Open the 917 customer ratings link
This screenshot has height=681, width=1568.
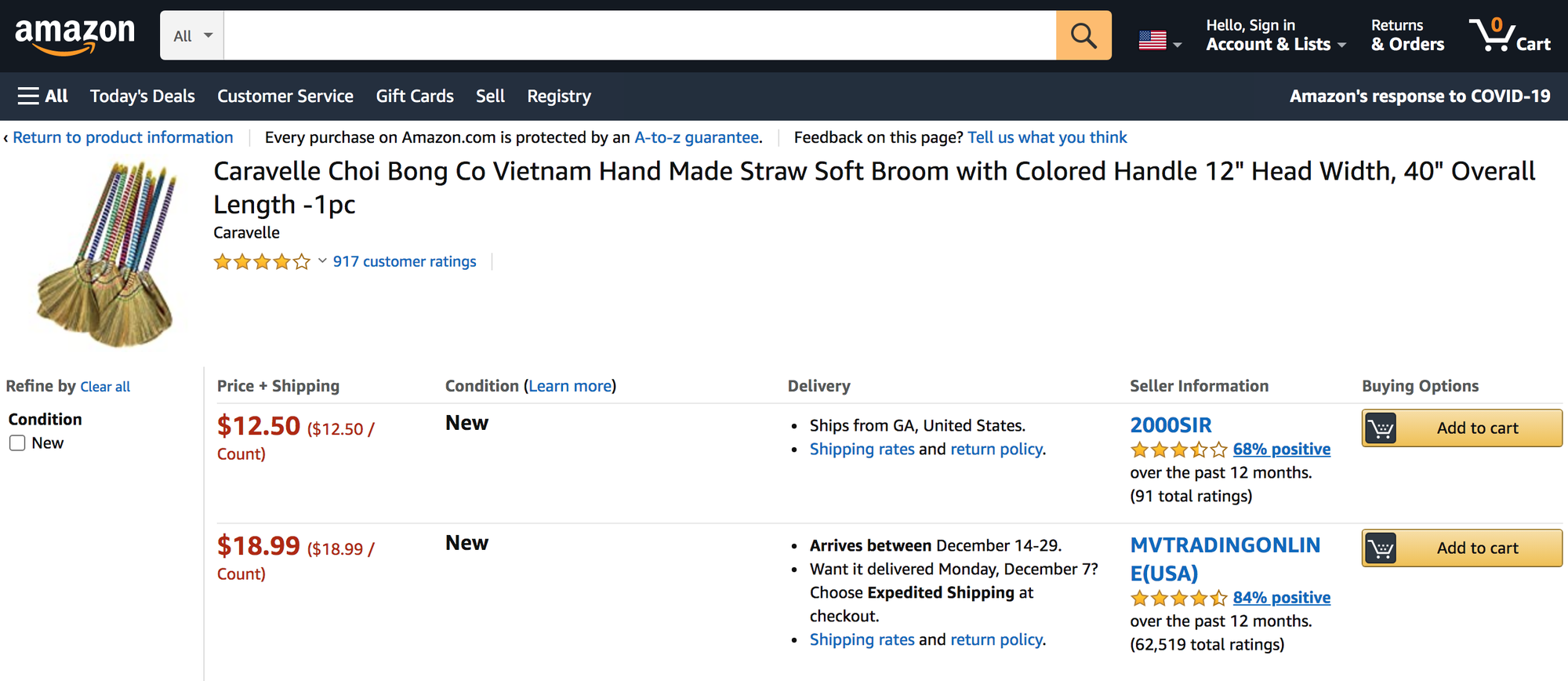[405, 261]
